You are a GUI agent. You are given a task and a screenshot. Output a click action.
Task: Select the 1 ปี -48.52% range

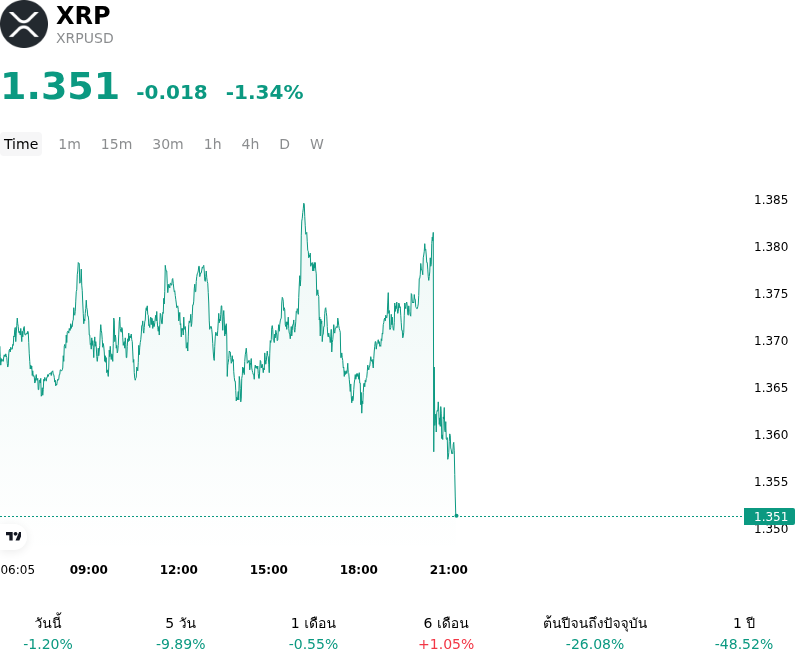[x=744, y=633]
